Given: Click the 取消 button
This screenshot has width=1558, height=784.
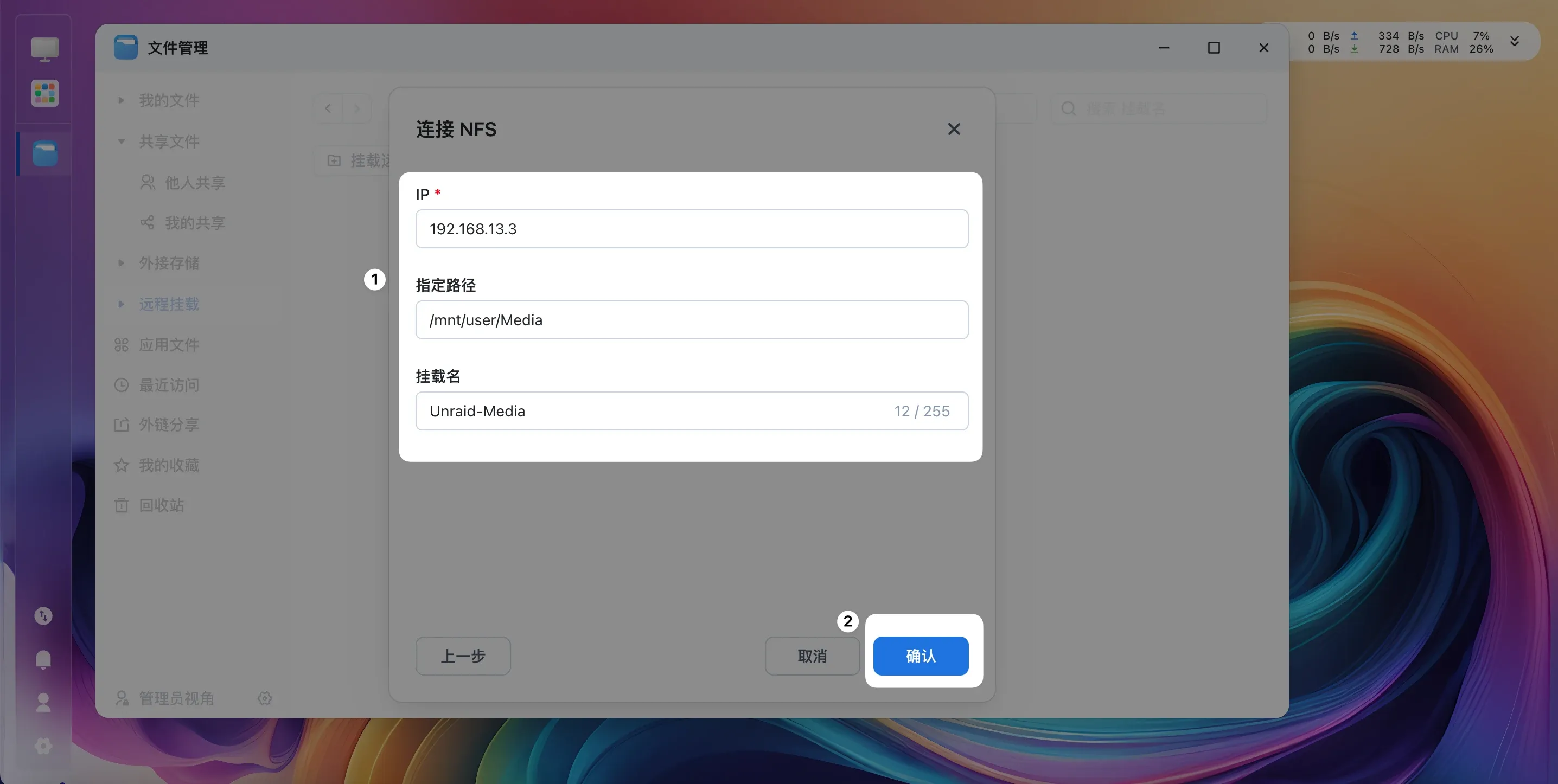Looking at the screenshot, I should tap(812, 656).
